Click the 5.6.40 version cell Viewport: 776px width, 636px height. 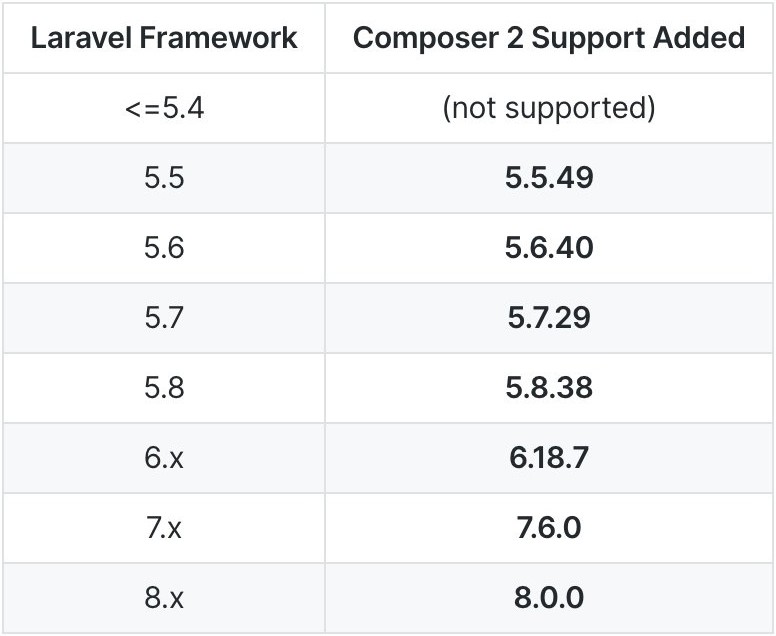click(549, 248)
